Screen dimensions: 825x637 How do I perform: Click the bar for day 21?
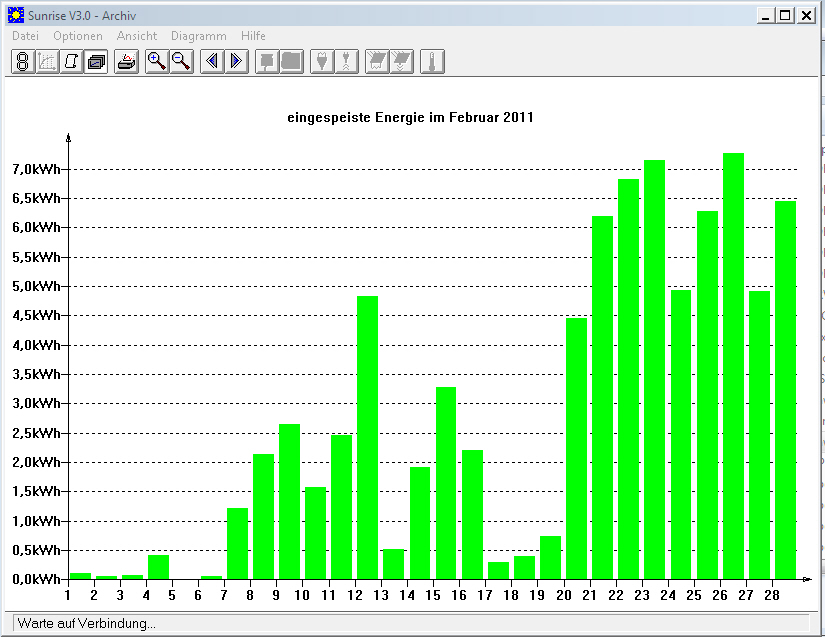pyautogui.click(x=602, y=398)
